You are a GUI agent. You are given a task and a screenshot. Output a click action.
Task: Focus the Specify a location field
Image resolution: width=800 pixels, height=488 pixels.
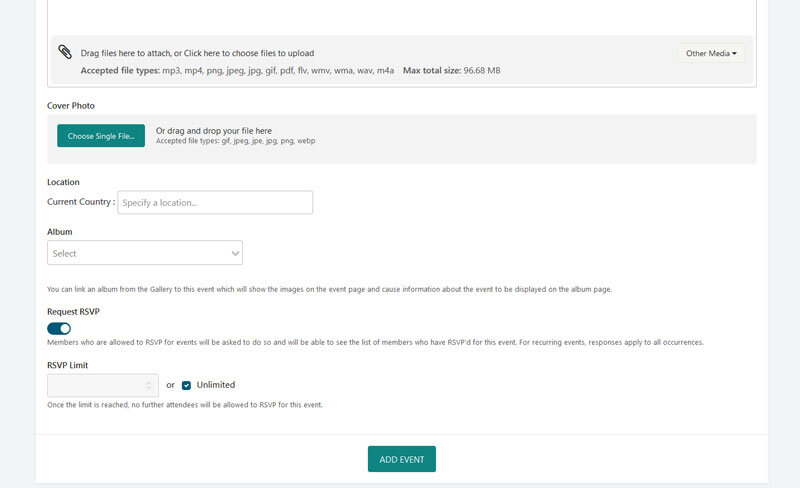coord(215,202)
